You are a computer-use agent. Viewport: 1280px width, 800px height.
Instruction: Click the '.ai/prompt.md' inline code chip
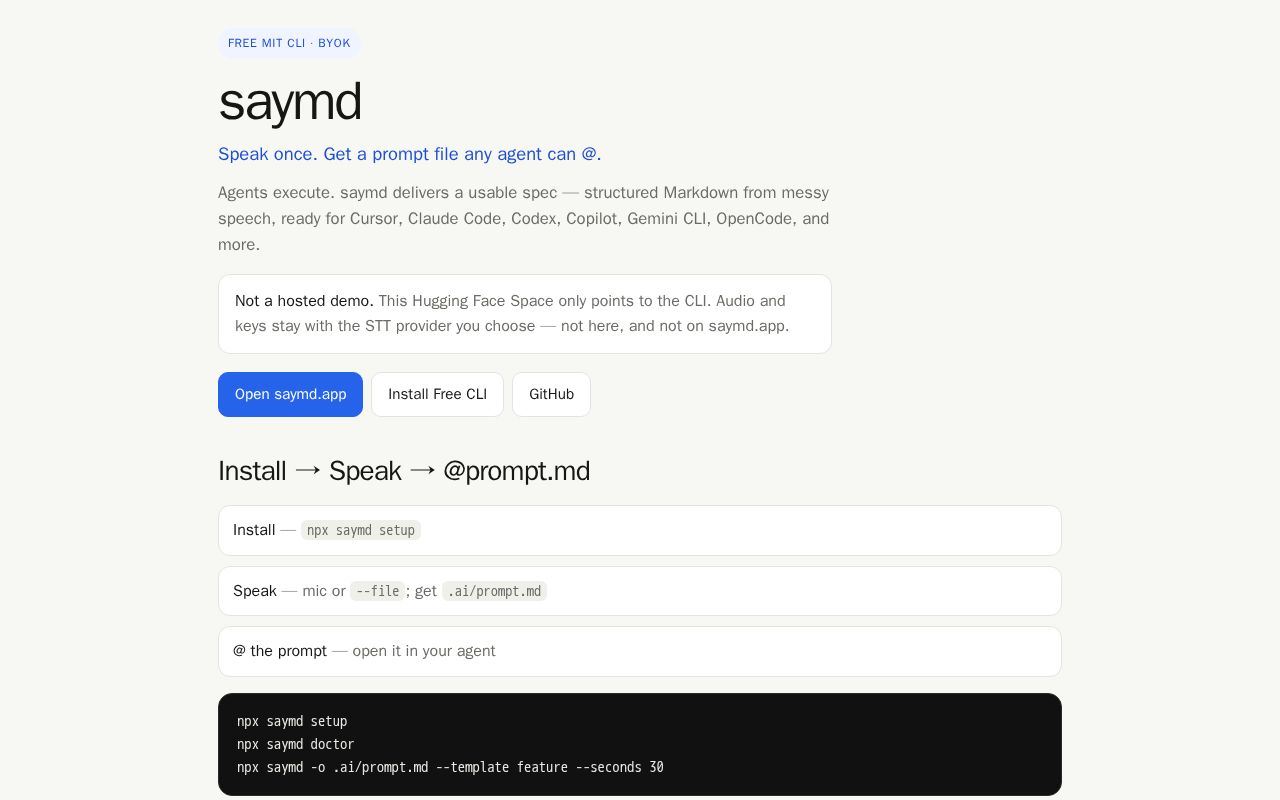pyautogui.click(x=494, y=591)
